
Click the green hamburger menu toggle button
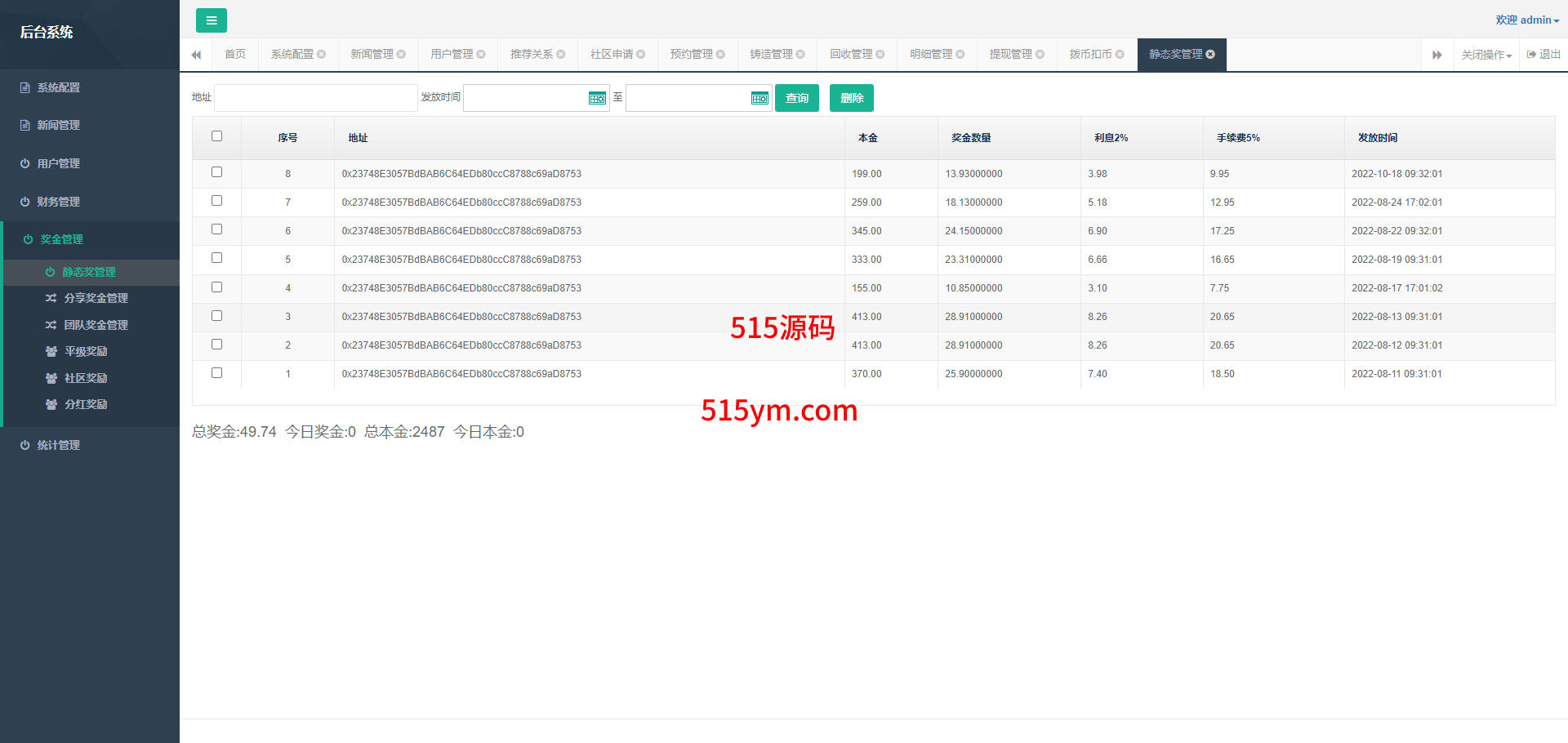211,20
